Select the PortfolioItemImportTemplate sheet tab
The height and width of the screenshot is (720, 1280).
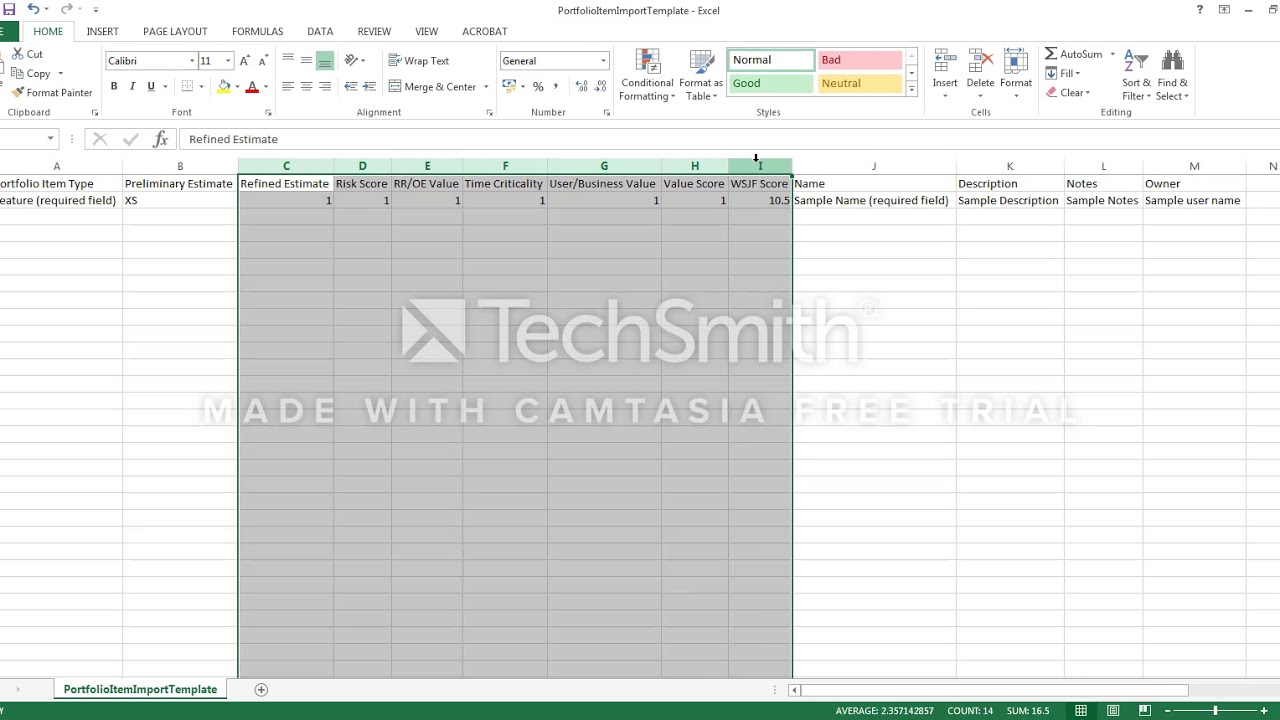[140, 689]
